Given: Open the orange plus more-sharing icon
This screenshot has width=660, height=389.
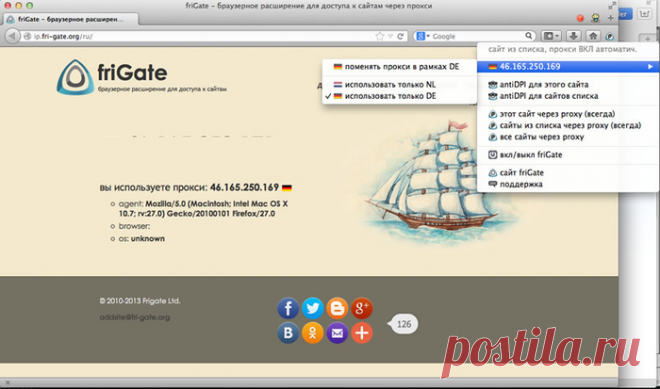Looking at the screenshot, I should pyautogui.click(x=362, y=333).
